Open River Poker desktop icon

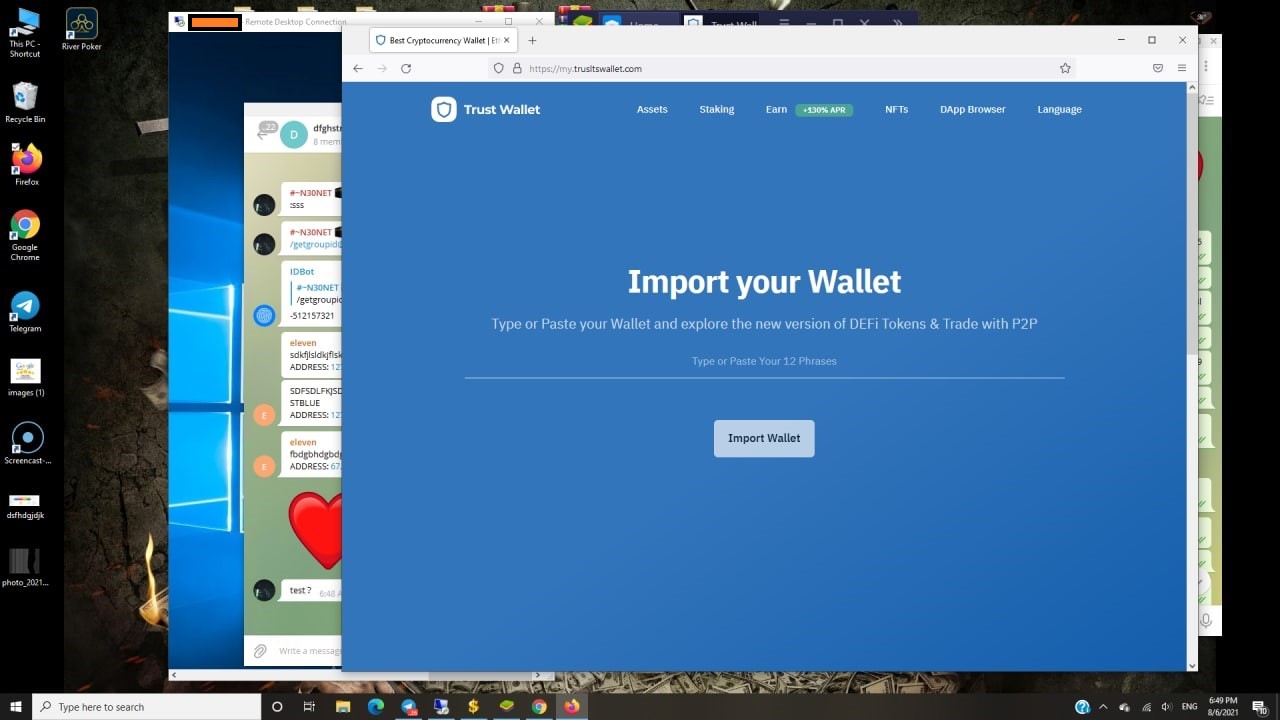coord(81,30)
